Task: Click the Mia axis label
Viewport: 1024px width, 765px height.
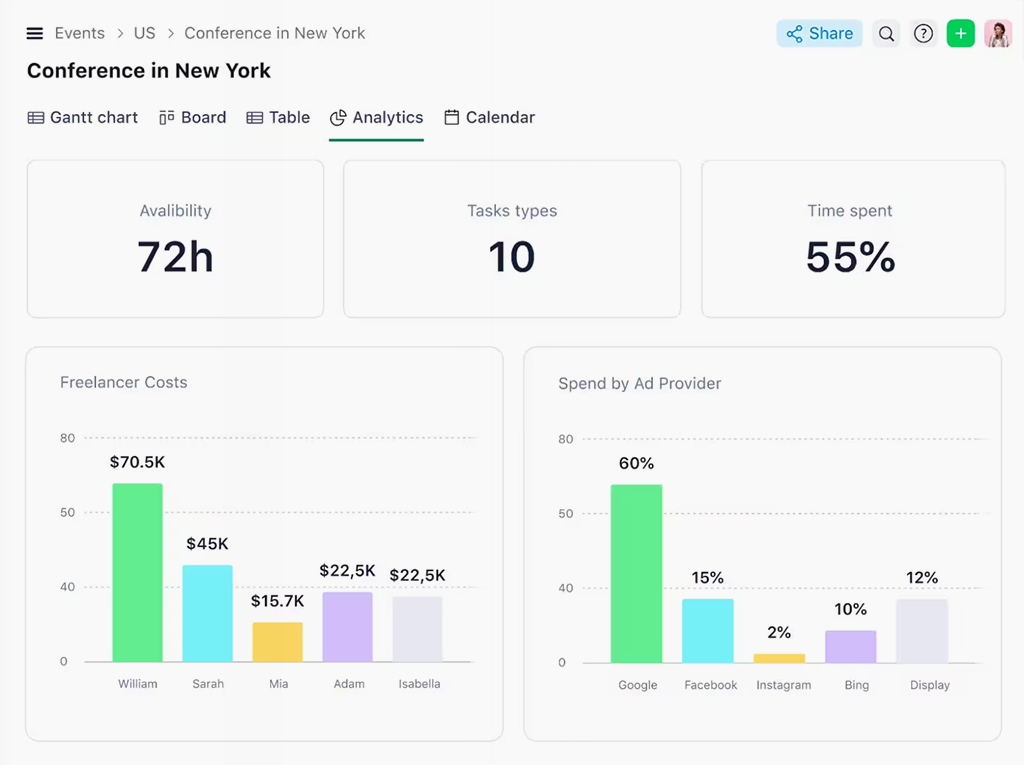Action: (x=279, y=684)
